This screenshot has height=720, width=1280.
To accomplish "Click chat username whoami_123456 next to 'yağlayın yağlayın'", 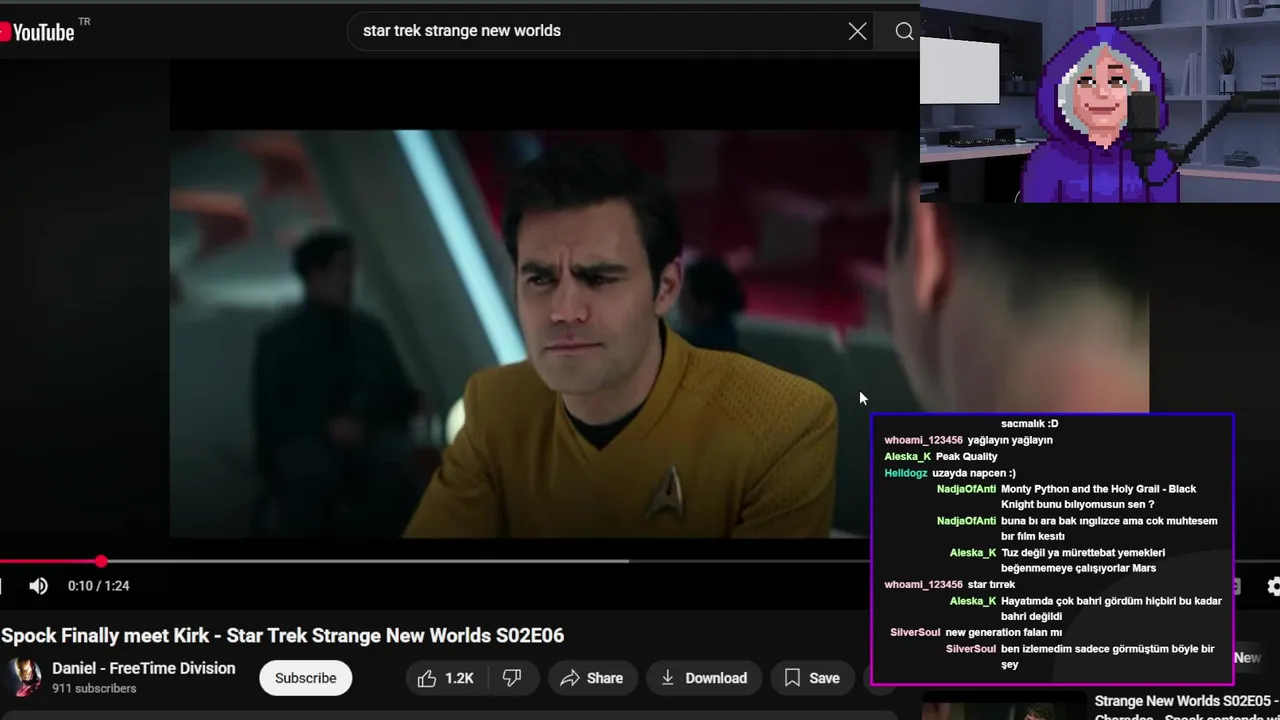I will [x=923, y=440].
